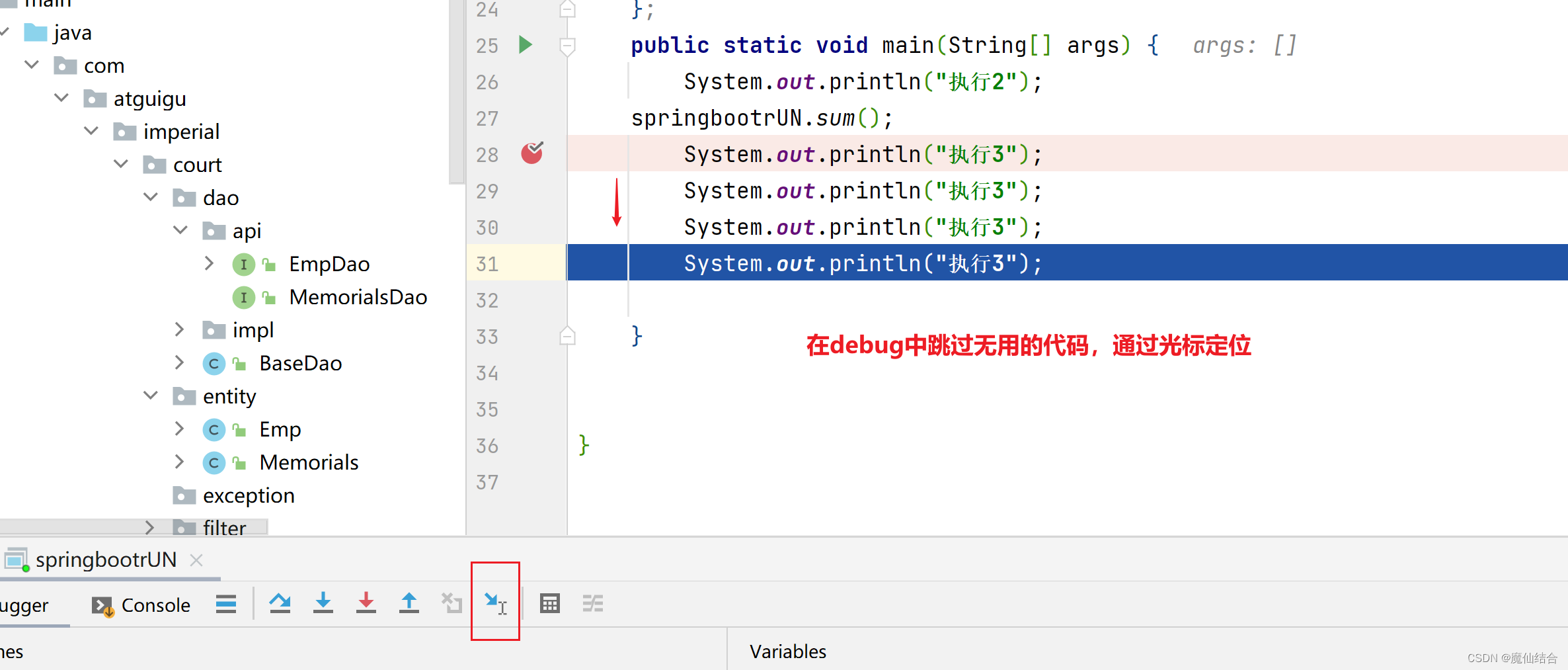This screenshot has height=670, width=1568.
Task: Open the Evaluate Expression calculator
Action: coord(550,603)
